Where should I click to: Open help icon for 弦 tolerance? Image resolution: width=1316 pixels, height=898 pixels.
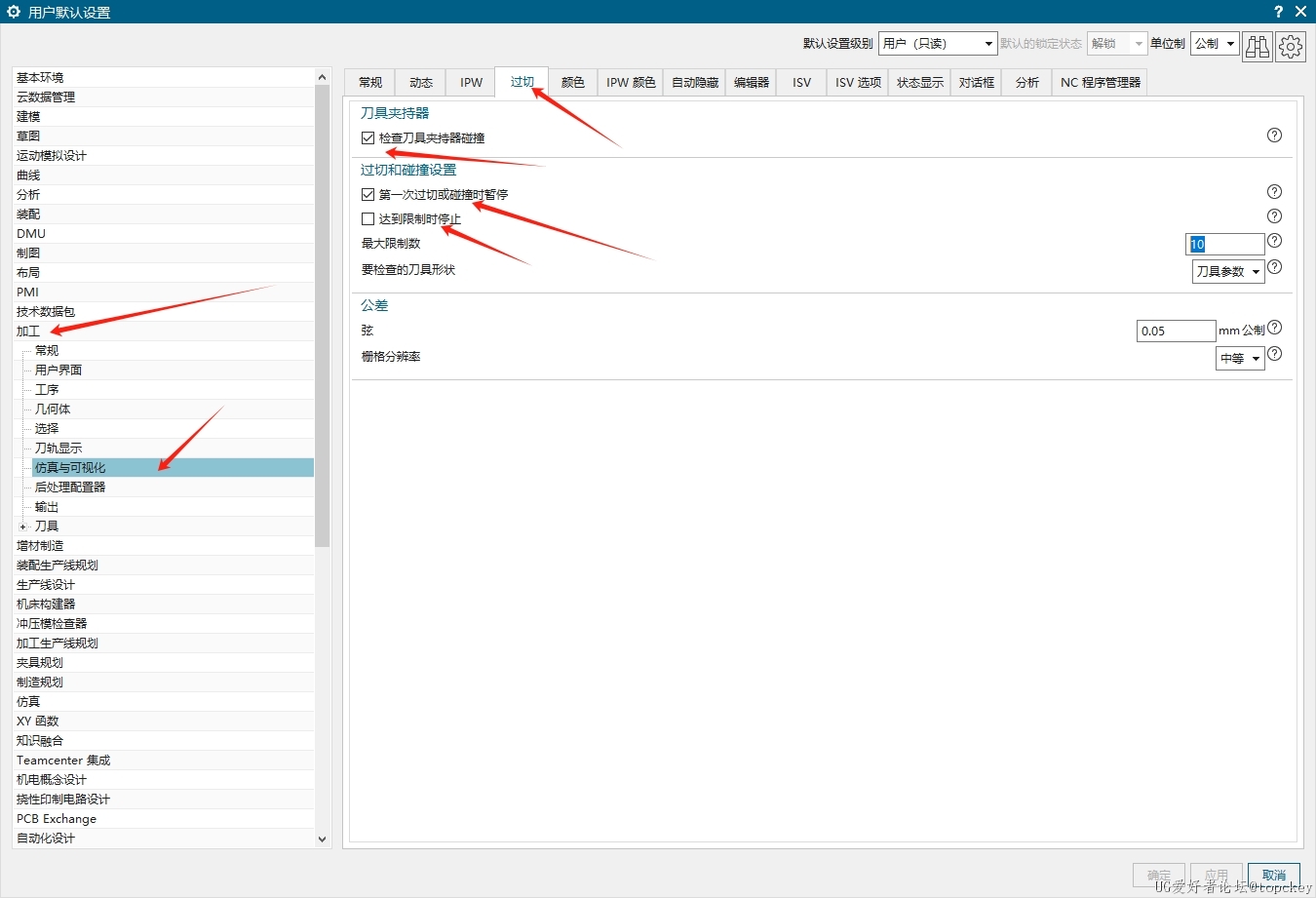click(1274, 328)
